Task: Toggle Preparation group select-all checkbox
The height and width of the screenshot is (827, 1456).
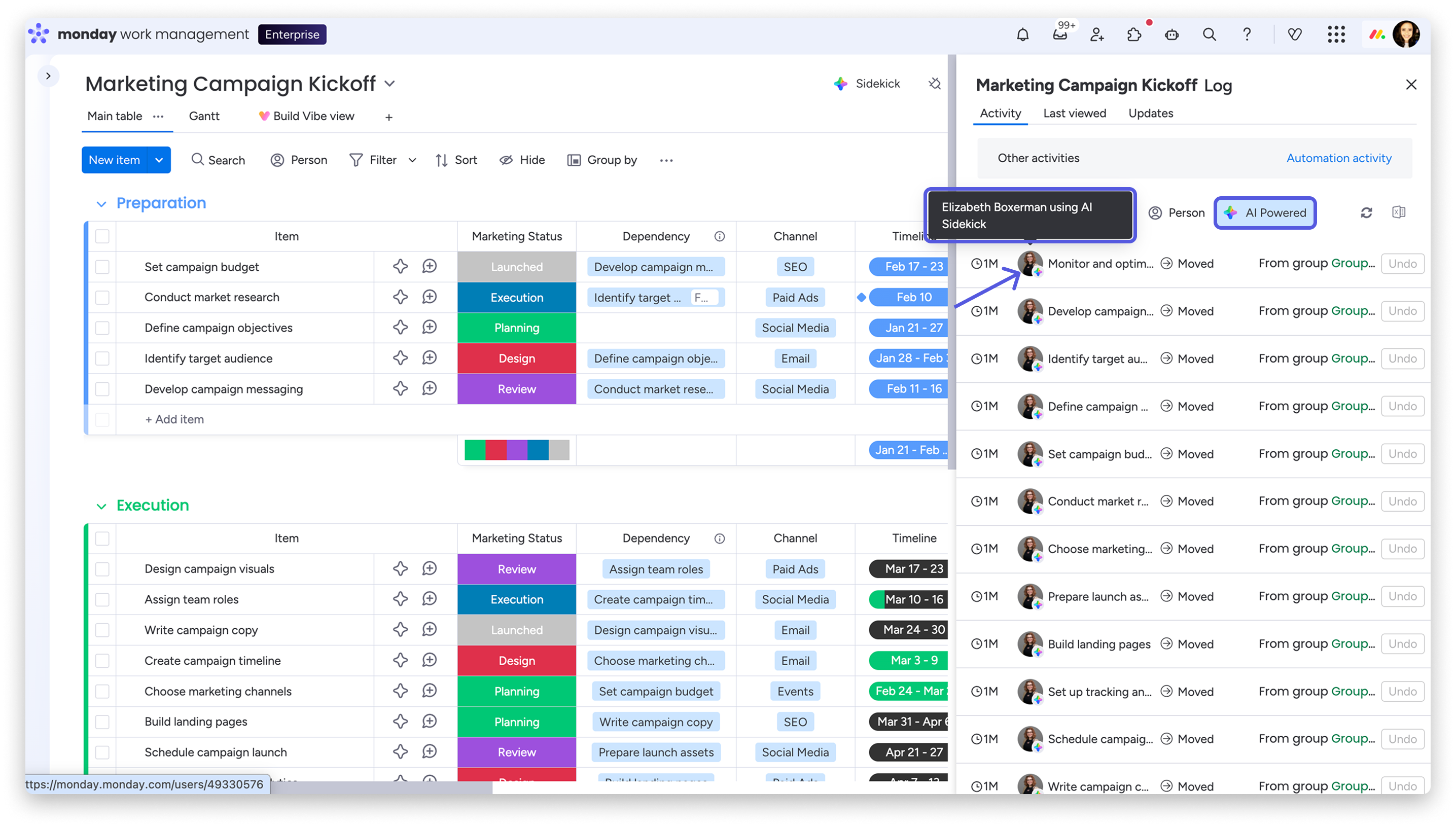Action: click(102, 236)
